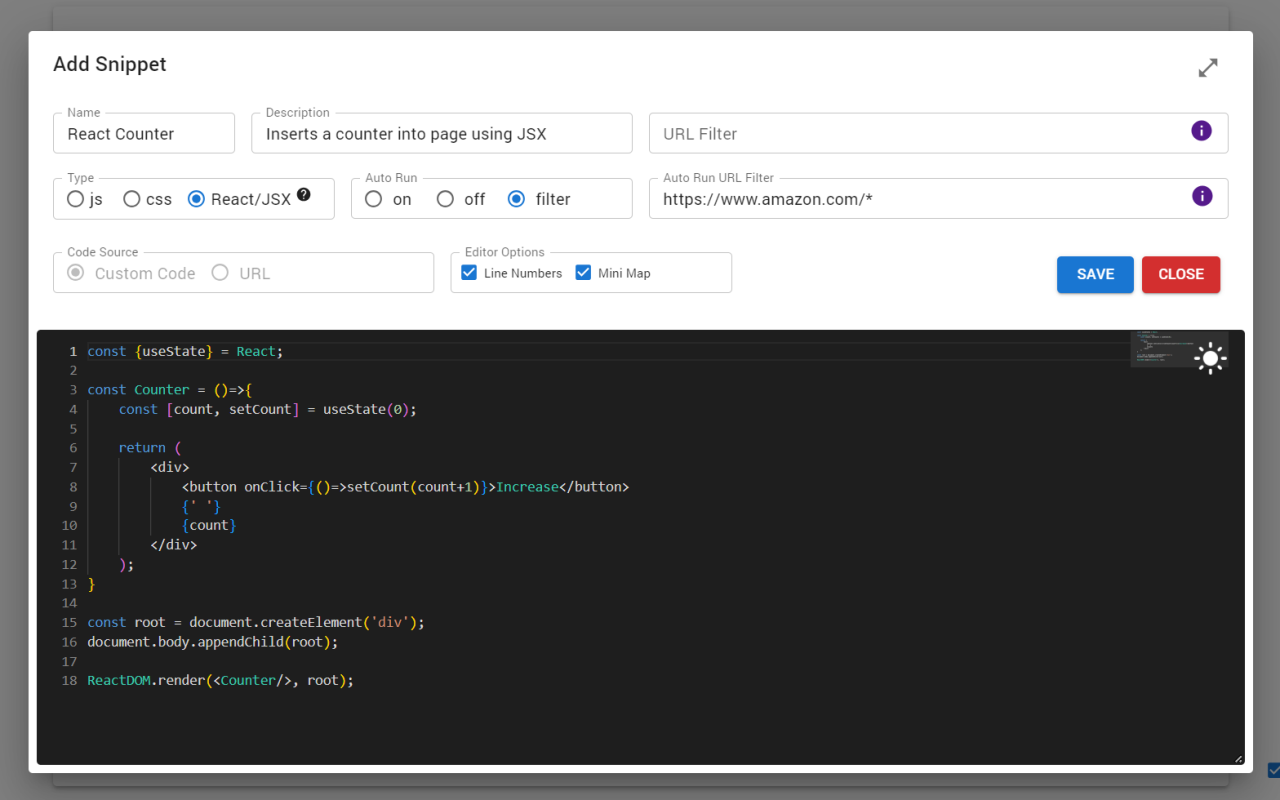Click the resize handle of the code editor
Image resolution: width=1280 pixels, height=800 pixels.
tap(1237, 758)
